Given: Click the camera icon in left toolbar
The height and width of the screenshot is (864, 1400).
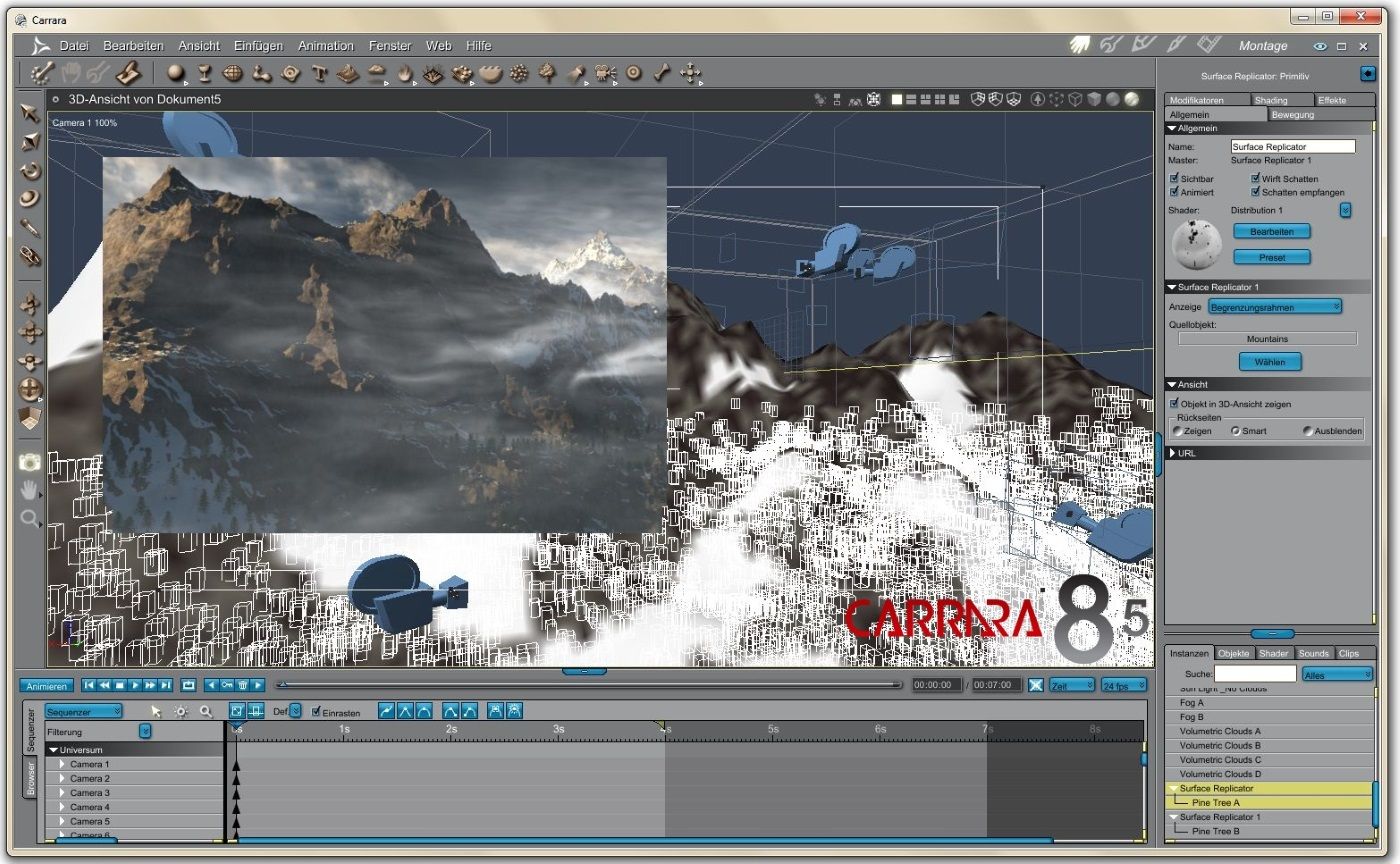Looking at the screenshot, I should tap(30, 462).
